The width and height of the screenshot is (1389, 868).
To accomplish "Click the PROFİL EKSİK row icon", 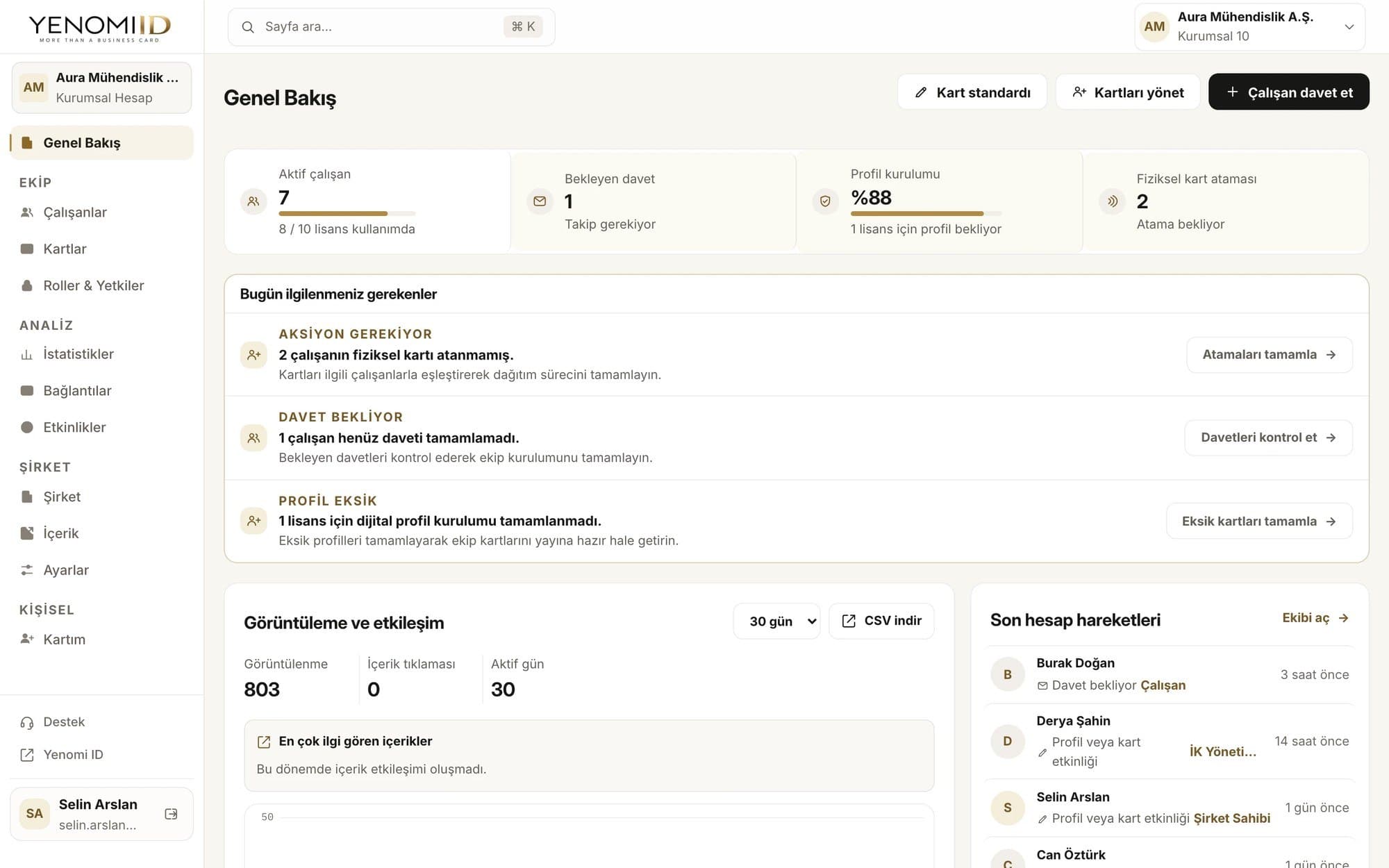I will [253, 521].
